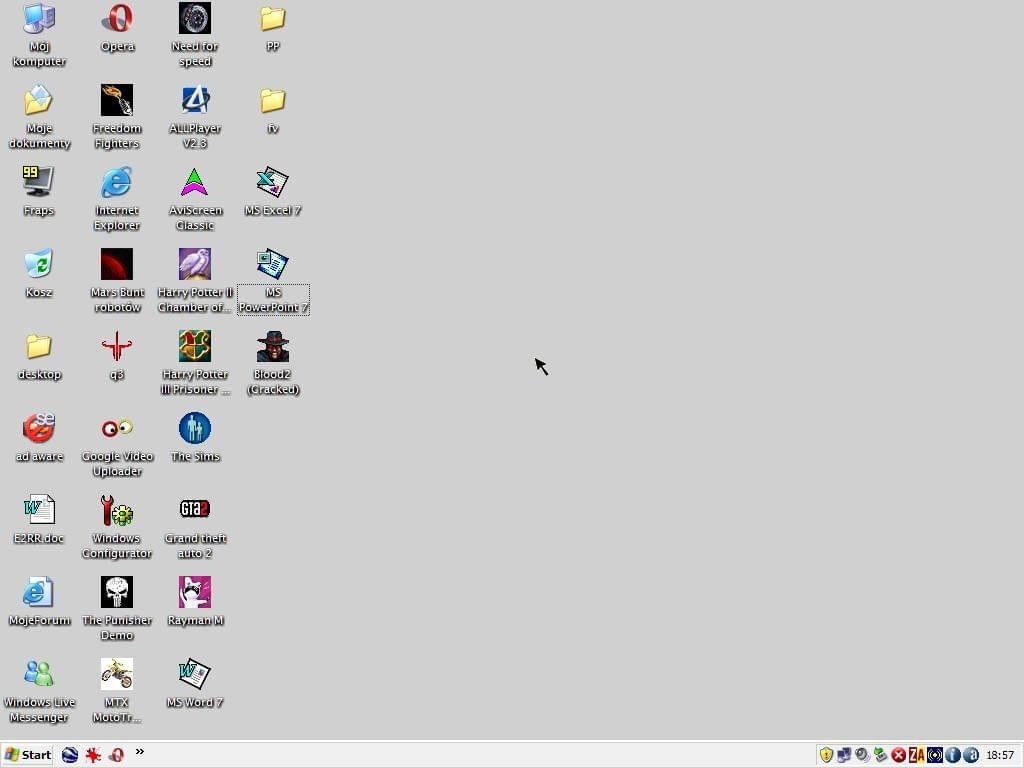Image resolution: width=1024 pixels, height=768 pixels.
Task: Click Opera in quick launch bar
Action: pos(117,755)
